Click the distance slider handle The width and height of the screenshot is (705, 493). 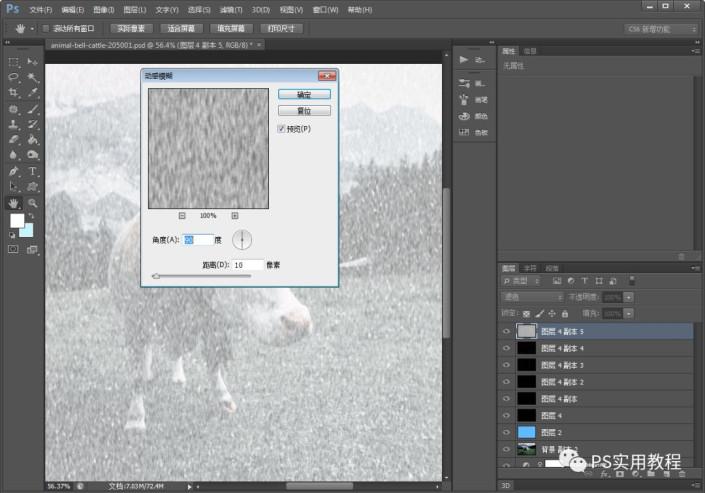pyautogui.click(x=156, y=276)
